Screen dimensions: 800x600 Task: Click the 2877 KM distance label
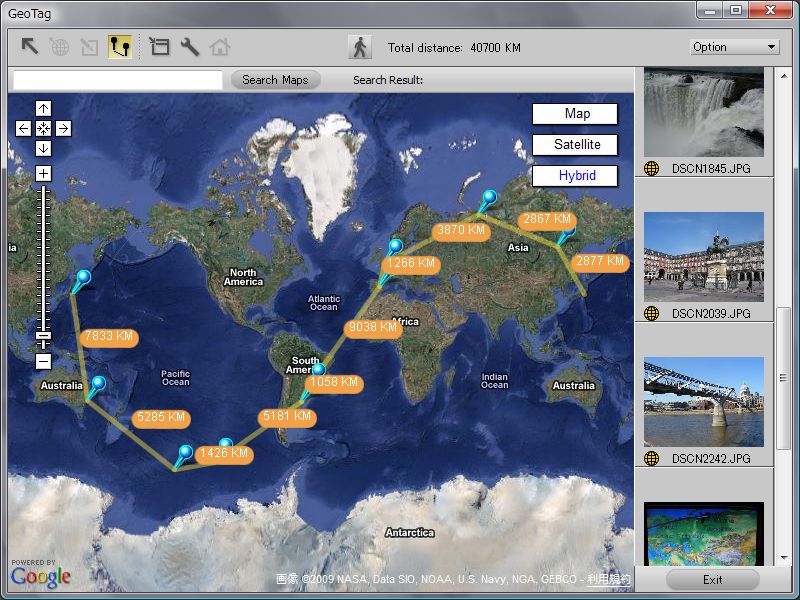coord(600,262)
